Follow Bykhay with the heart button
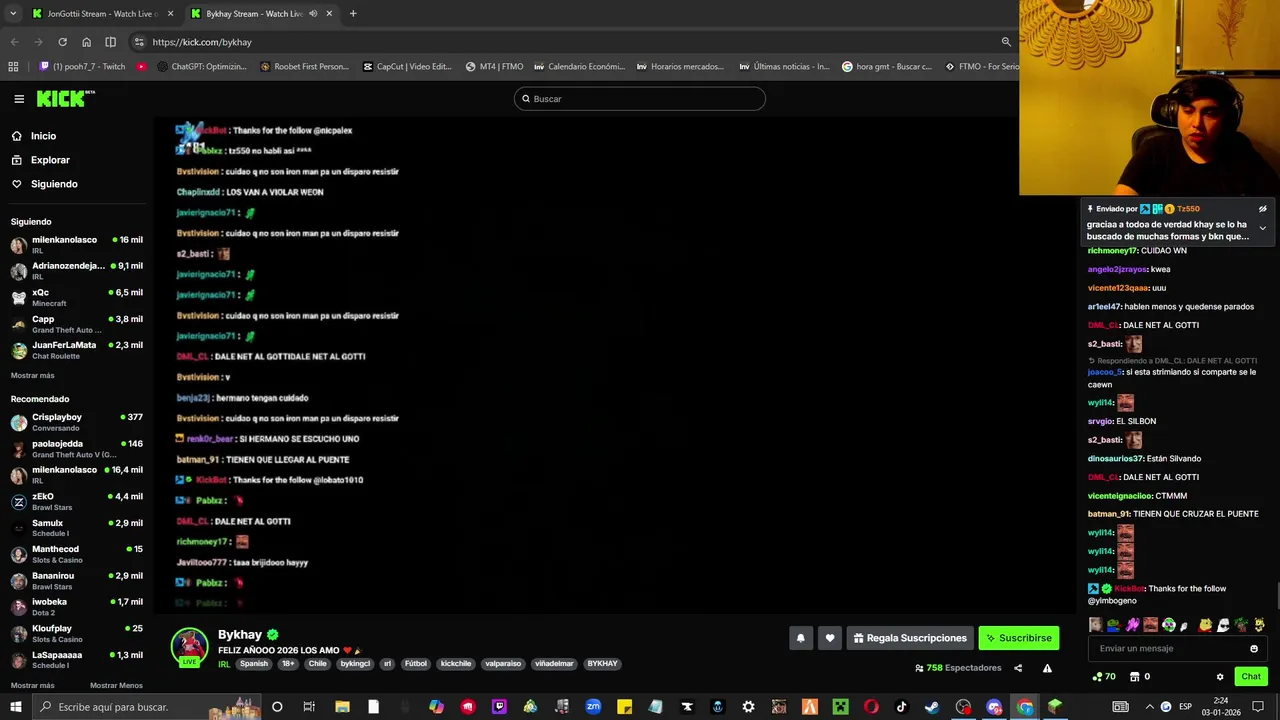1280x720 pixels. coord(829,638)
